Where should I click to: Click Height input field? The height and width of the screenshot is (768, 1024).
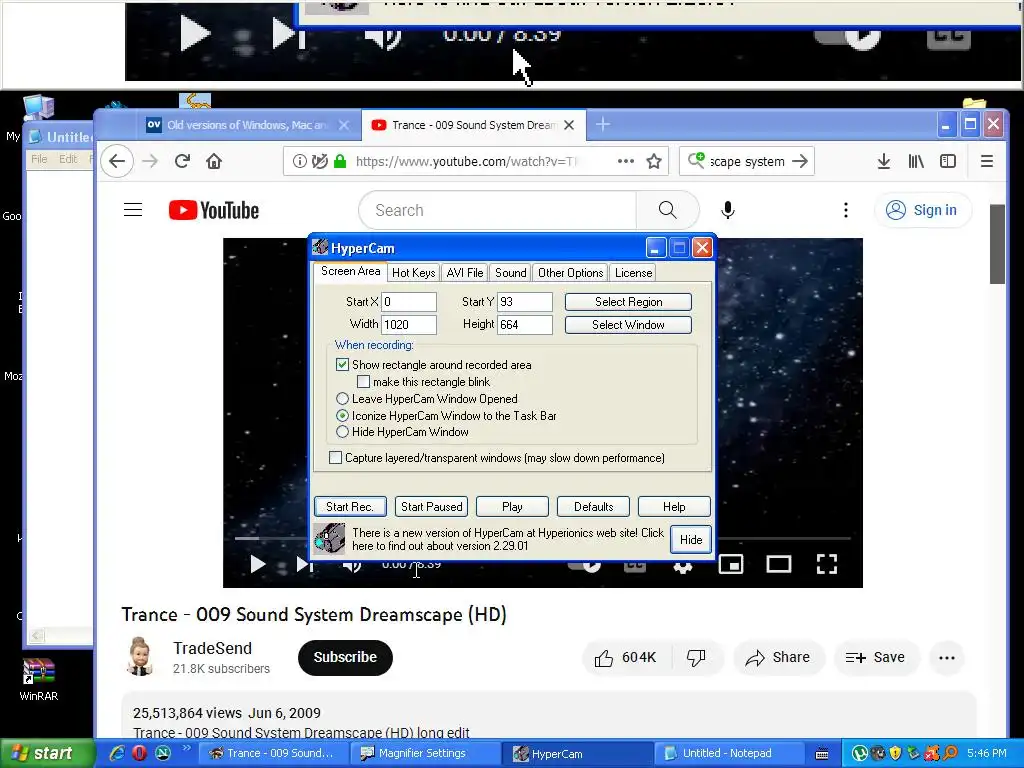tap(524, 325)
